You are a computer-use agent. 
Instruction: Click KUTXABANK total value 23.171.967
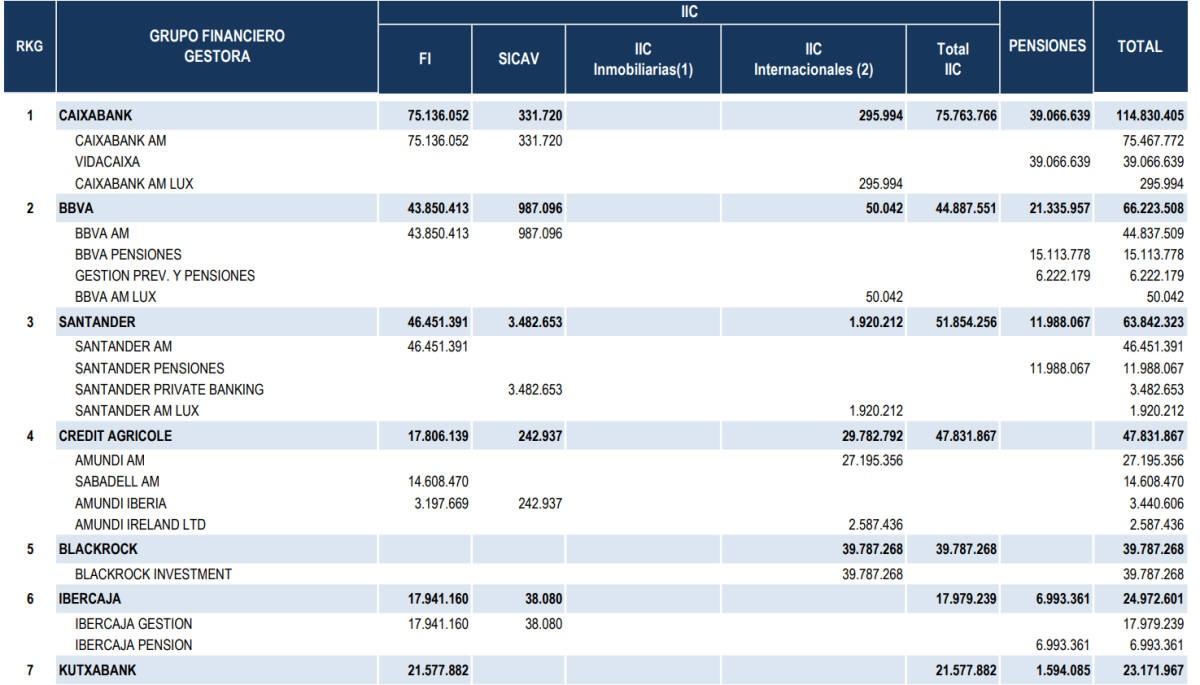tap(1153, 671)
